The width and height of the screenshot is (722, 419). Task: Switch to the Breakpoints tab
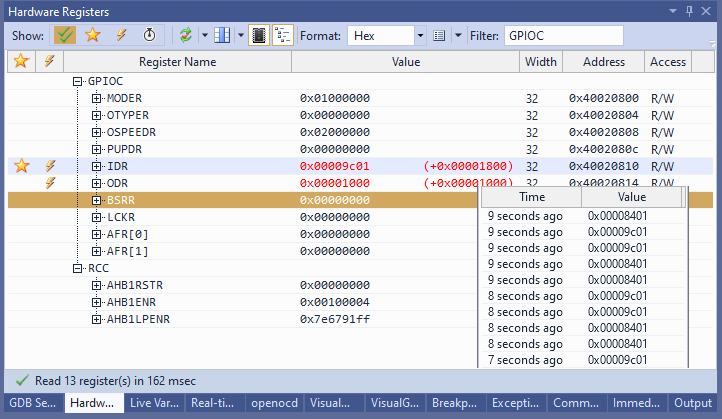(x=454, y=403)
